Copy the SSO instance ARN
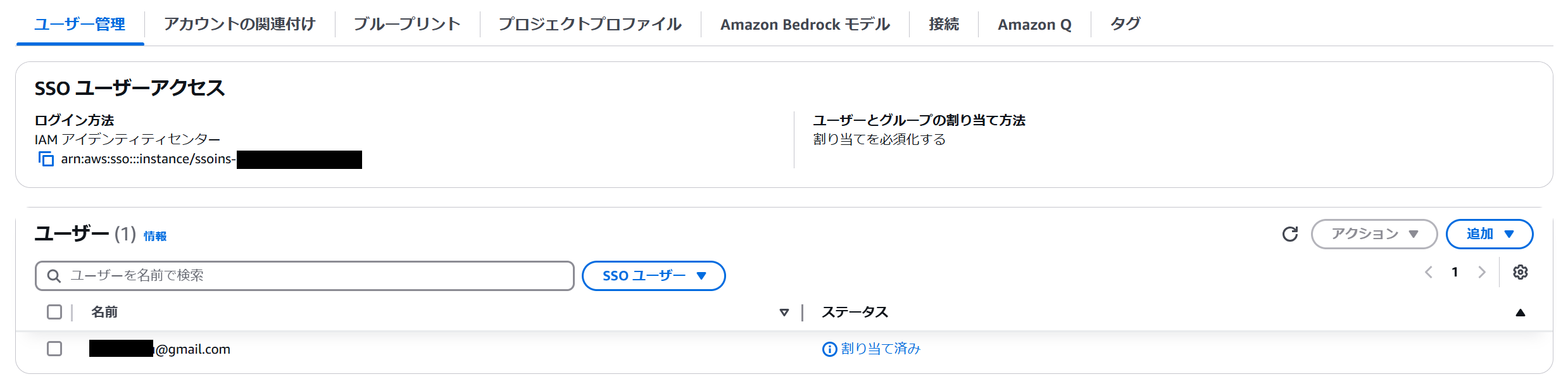1568x379 pixels. [x=46, y=159]
